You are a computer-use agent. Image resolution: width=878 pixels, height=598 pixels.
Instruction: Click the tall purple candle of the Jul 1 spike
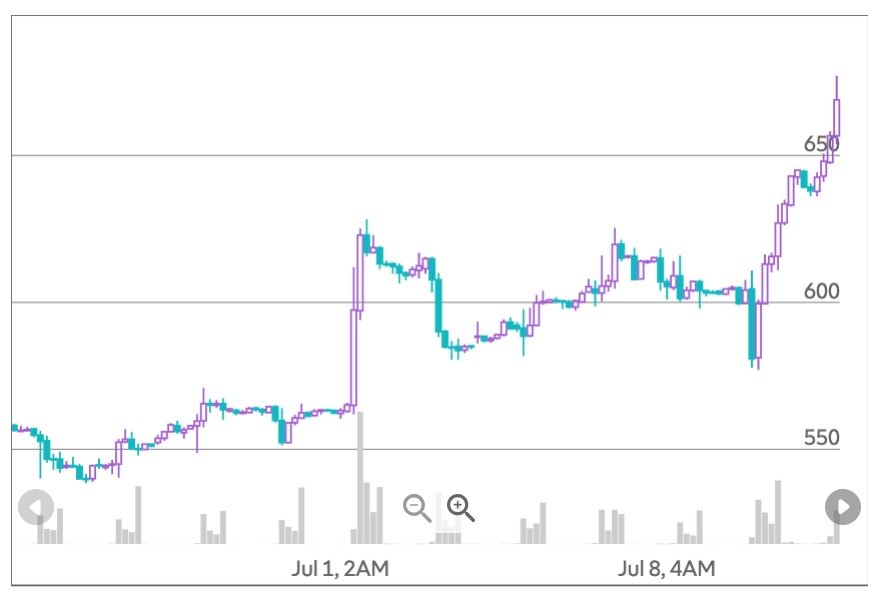tap(353, 357)
